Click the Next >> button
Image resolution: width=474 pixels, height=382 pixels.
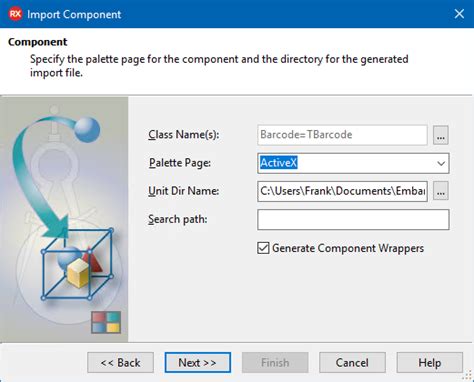pyautogui.click(x=198, y=363)
